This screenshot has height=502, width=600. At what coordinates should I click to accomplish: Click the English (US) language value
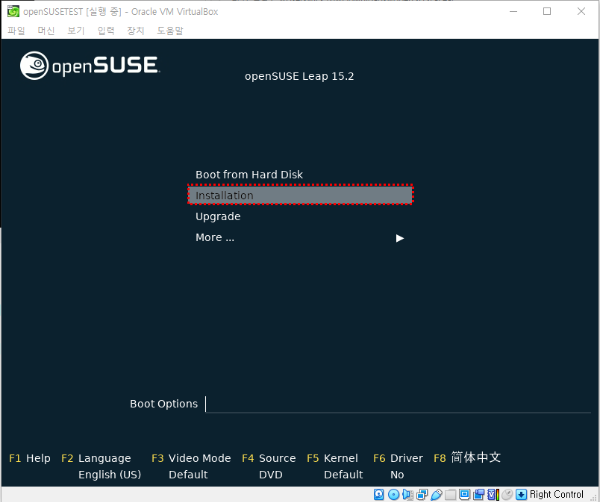pyautogui.click(x=110, y=474)
